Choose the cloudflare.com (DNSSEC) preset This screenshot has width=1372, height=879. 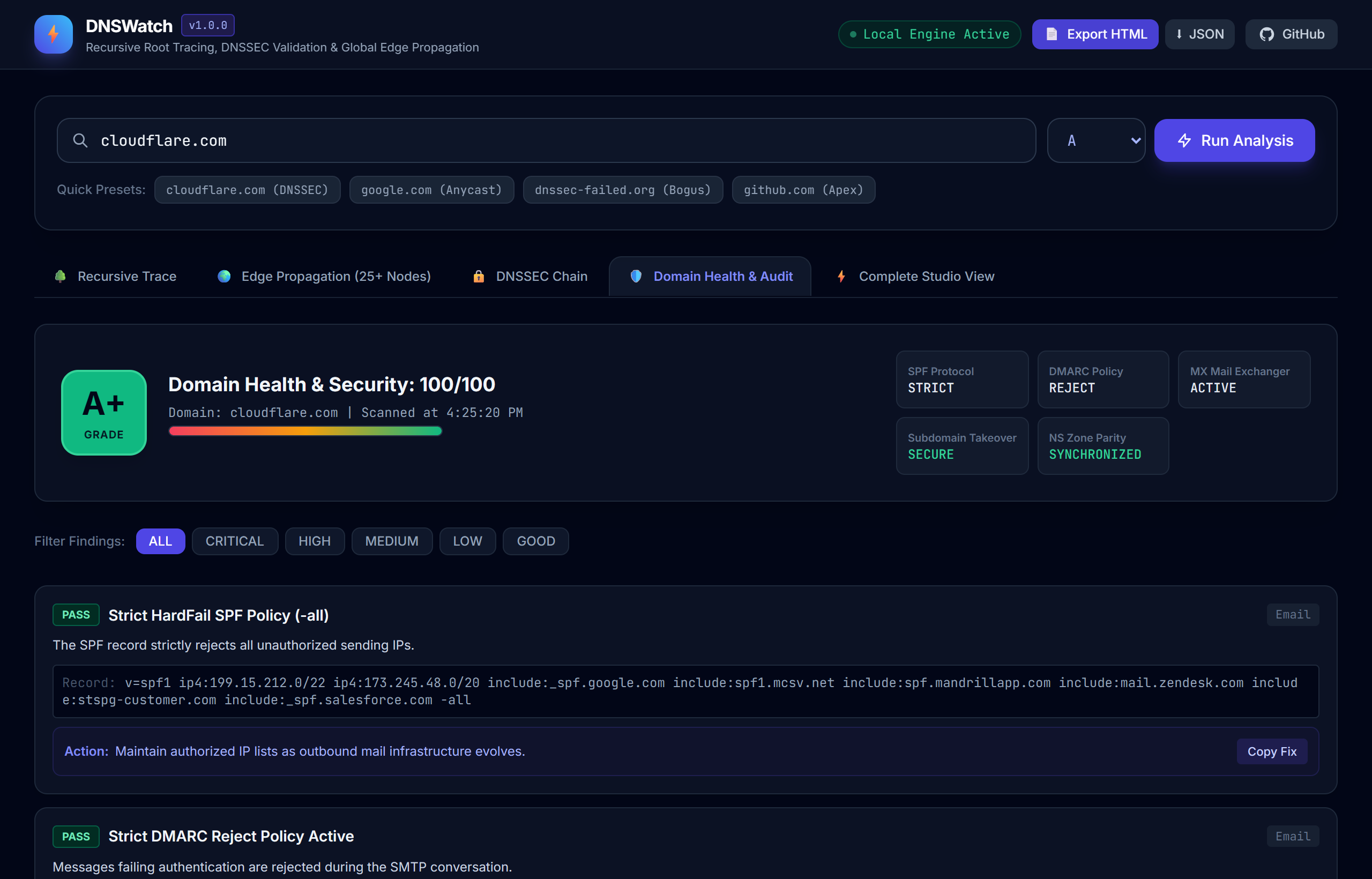(x=247, y=190)
